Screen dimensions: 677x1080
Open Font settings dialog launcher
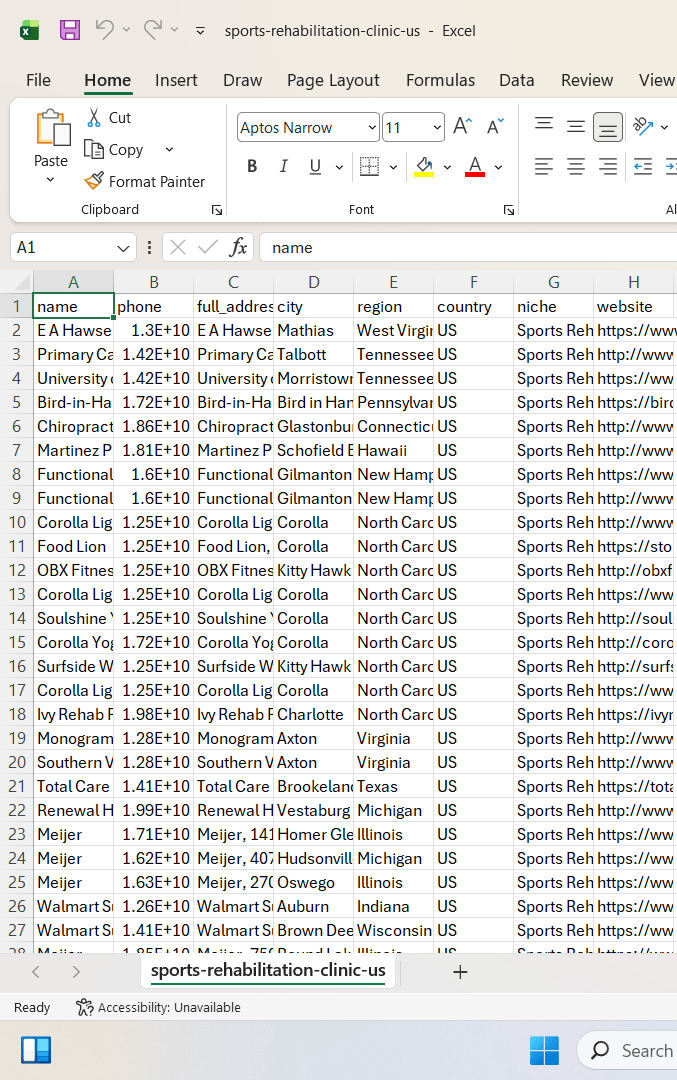pyautogui.click(x=509, y=210)
